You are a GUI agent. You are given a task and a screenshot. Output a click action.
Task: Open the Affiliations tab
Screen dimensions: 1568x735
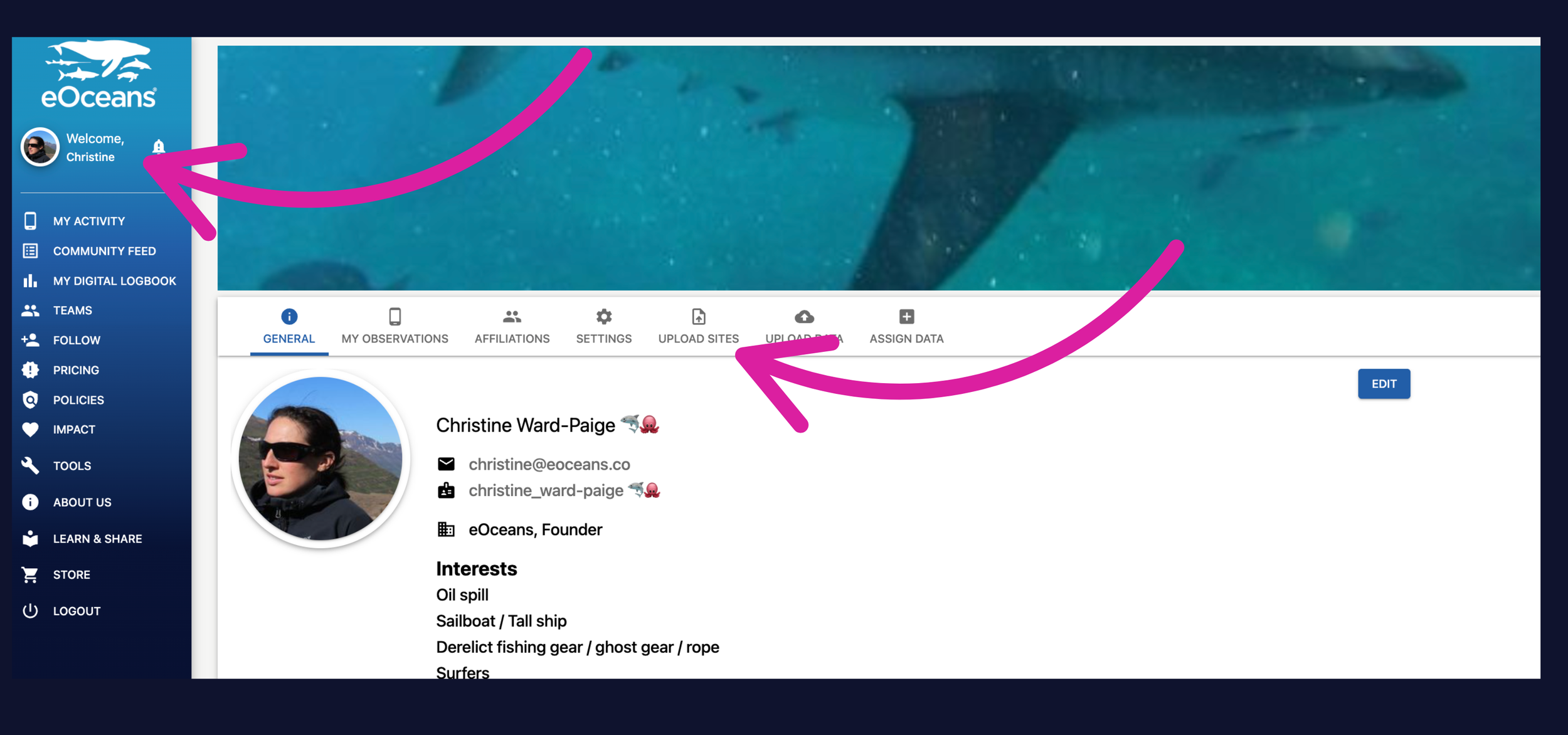tap(512, 327)
